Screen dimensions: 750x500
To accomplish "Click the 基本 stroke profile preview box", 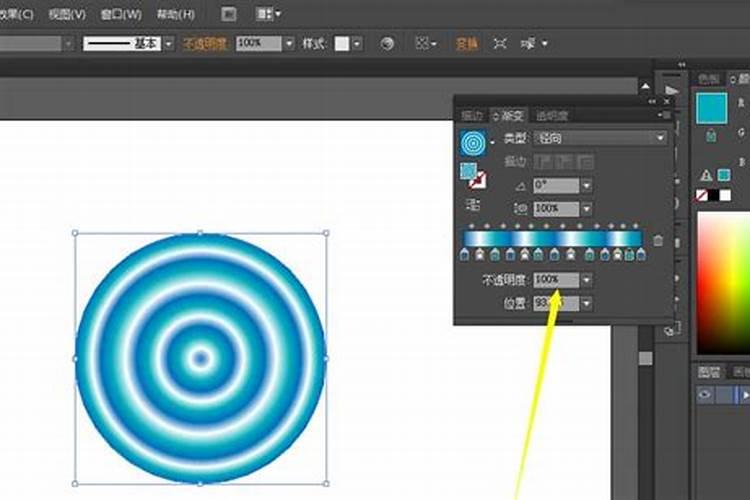I will click(x=123, y=44).
